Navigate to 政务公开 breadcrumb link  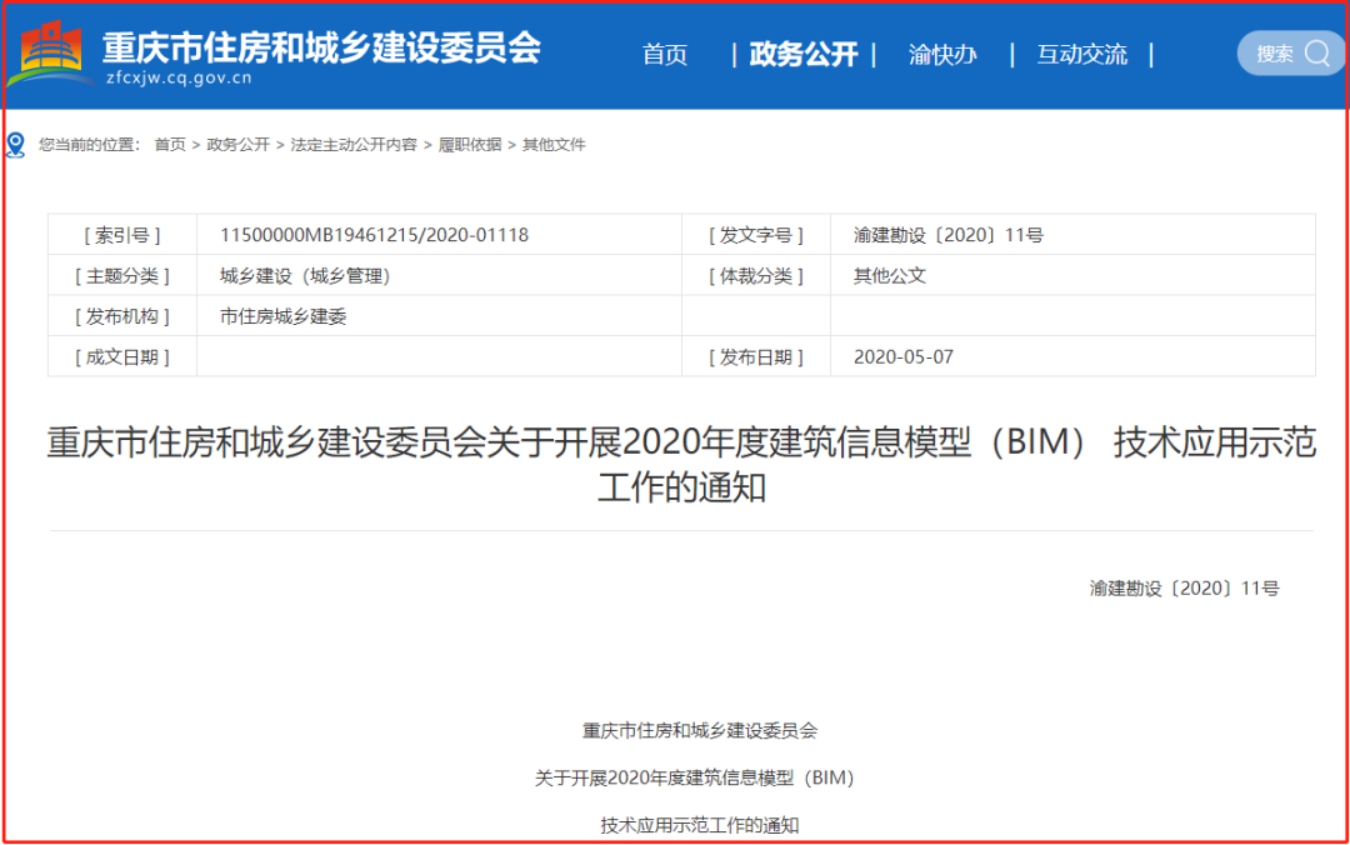pos(238,145)
